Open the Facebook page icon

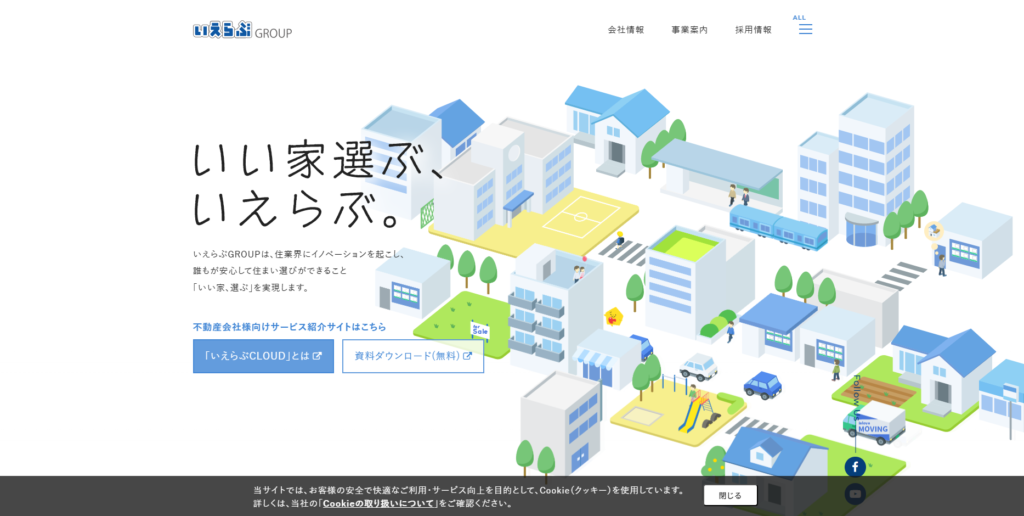coord(855,467)
